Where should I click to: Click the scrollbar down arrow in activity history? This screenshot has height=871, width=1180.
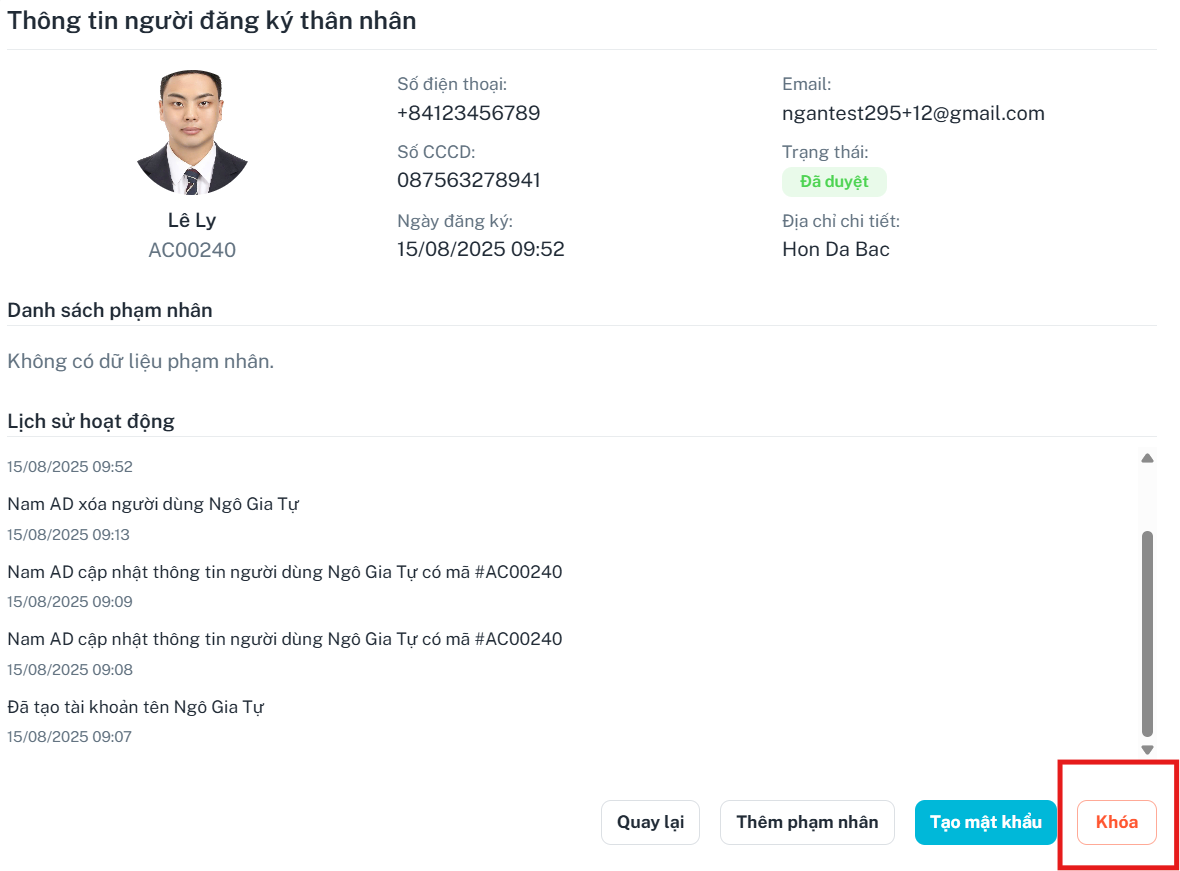coord(1147,750)
